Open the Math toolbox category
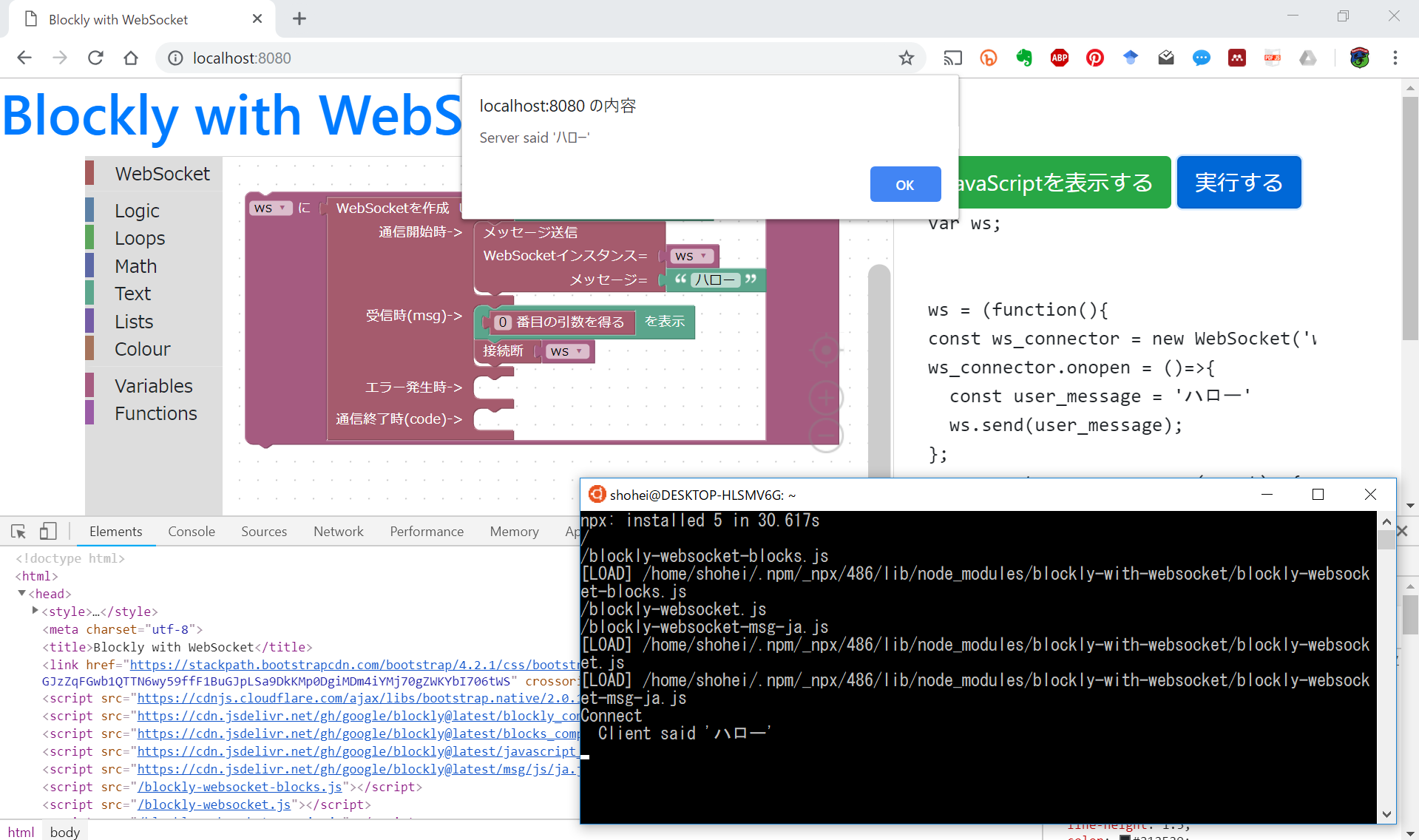The width and height of the screenshot is (1419, 840). pyautogui.click(x=154, y=266)
